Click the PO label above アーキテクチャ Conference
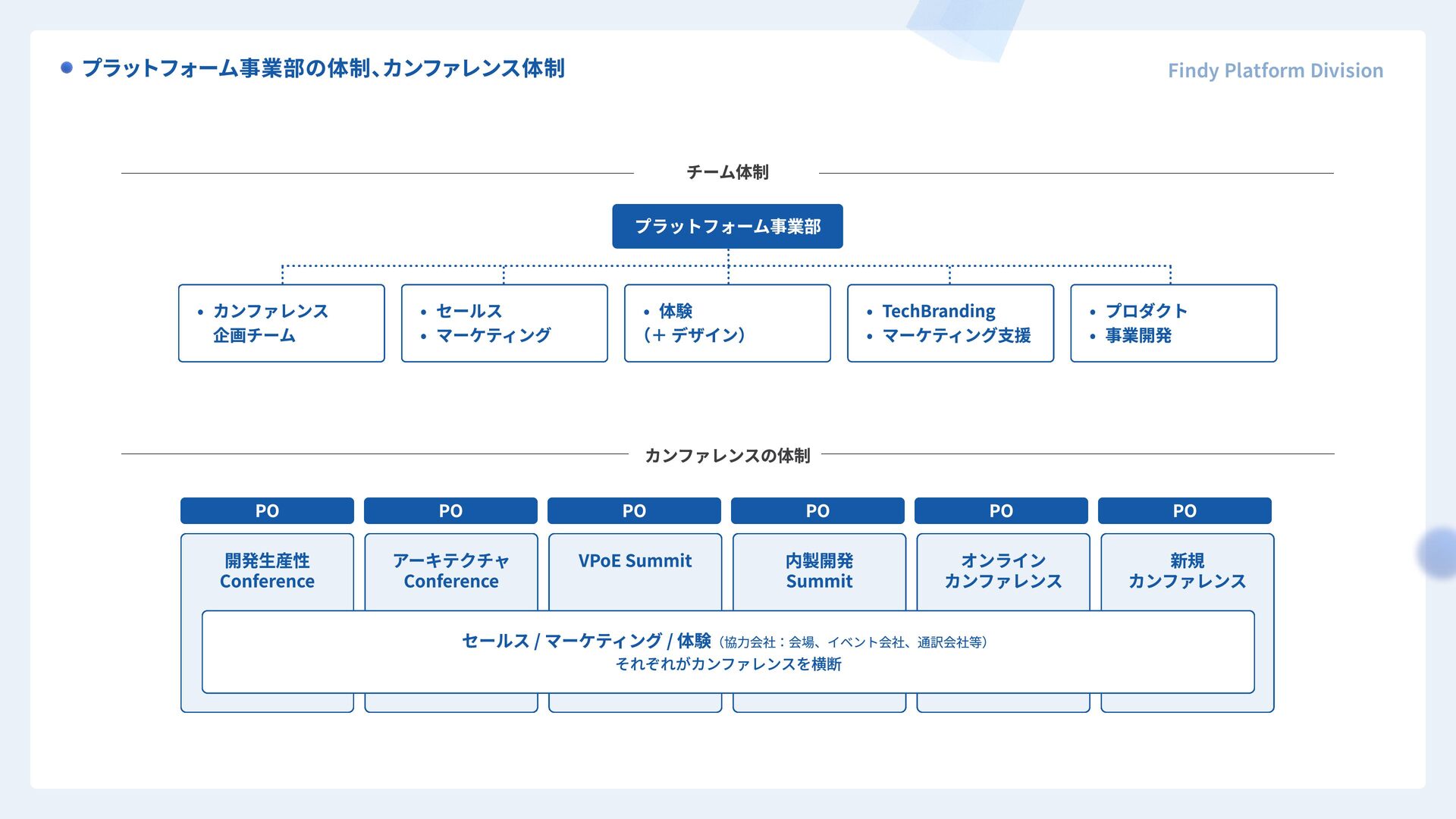The image size is (1456, 819). [x=450, y=510]
